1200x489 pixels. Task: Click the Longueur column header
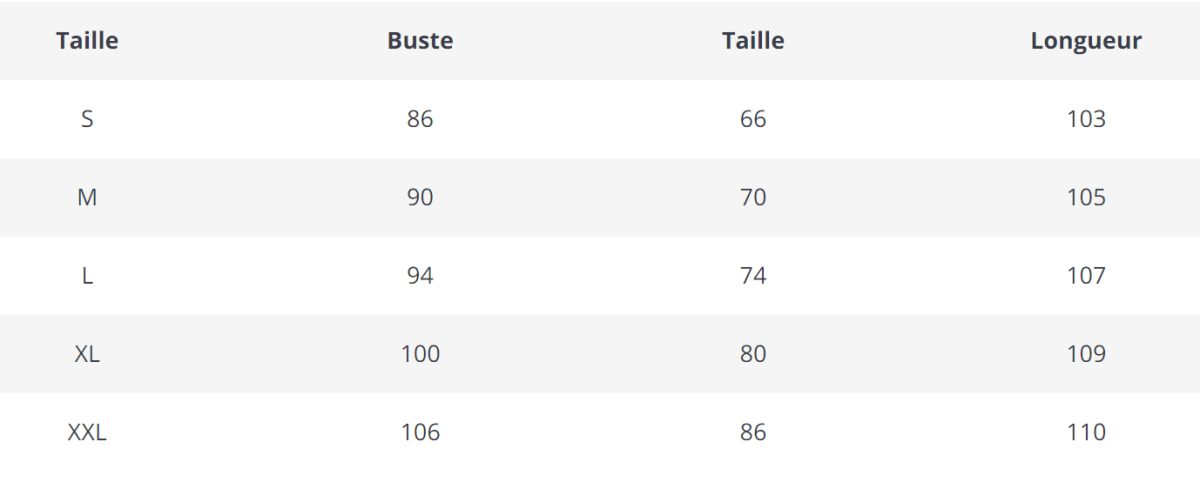[x=1086, y=41]
